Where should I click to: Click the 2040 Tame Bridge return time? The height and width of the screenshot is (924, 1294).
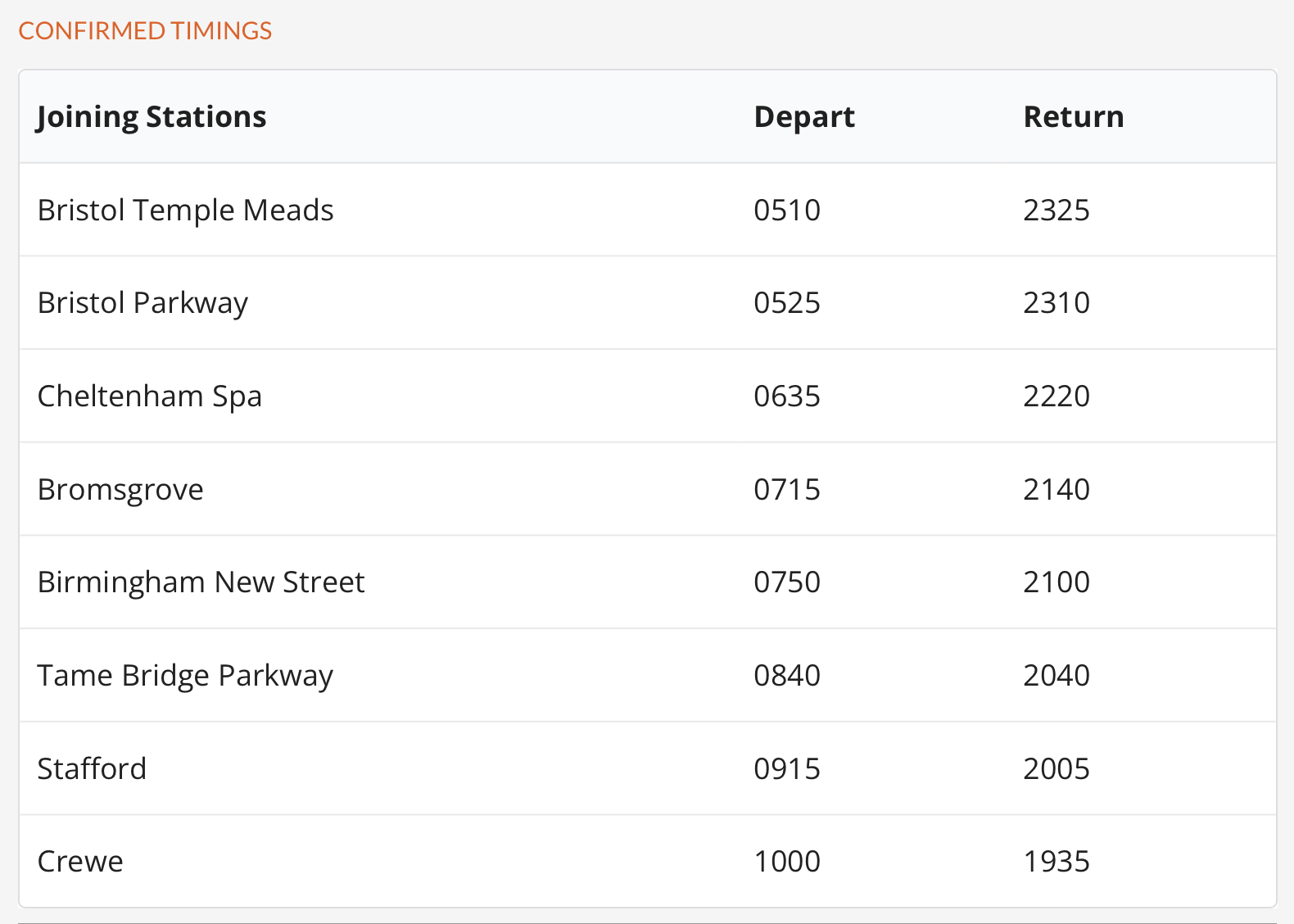(1056, 676)
